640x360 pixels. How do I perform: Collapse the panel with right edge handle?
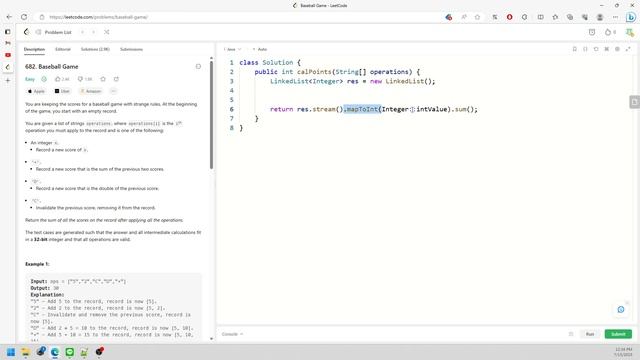[634, 102]
